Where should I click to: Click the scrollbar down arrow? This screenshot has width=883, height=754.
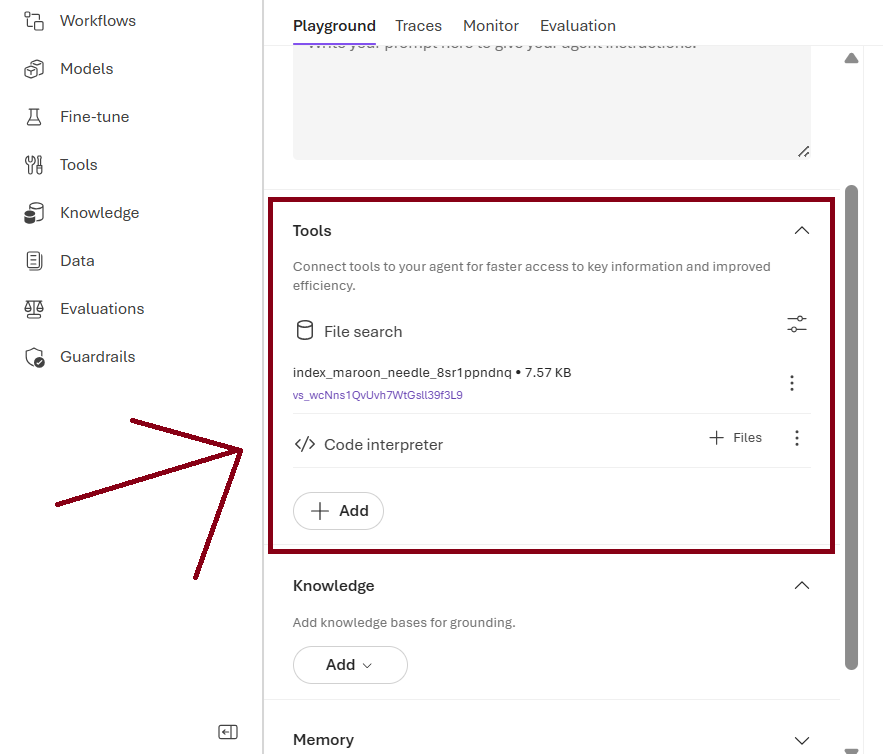[x=851, y=750]
